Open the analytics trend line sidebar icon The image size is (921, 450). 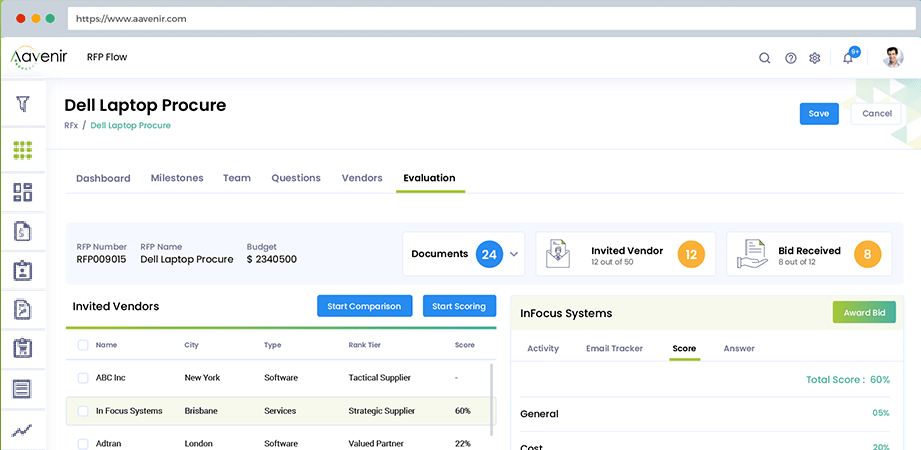[23, 431]
